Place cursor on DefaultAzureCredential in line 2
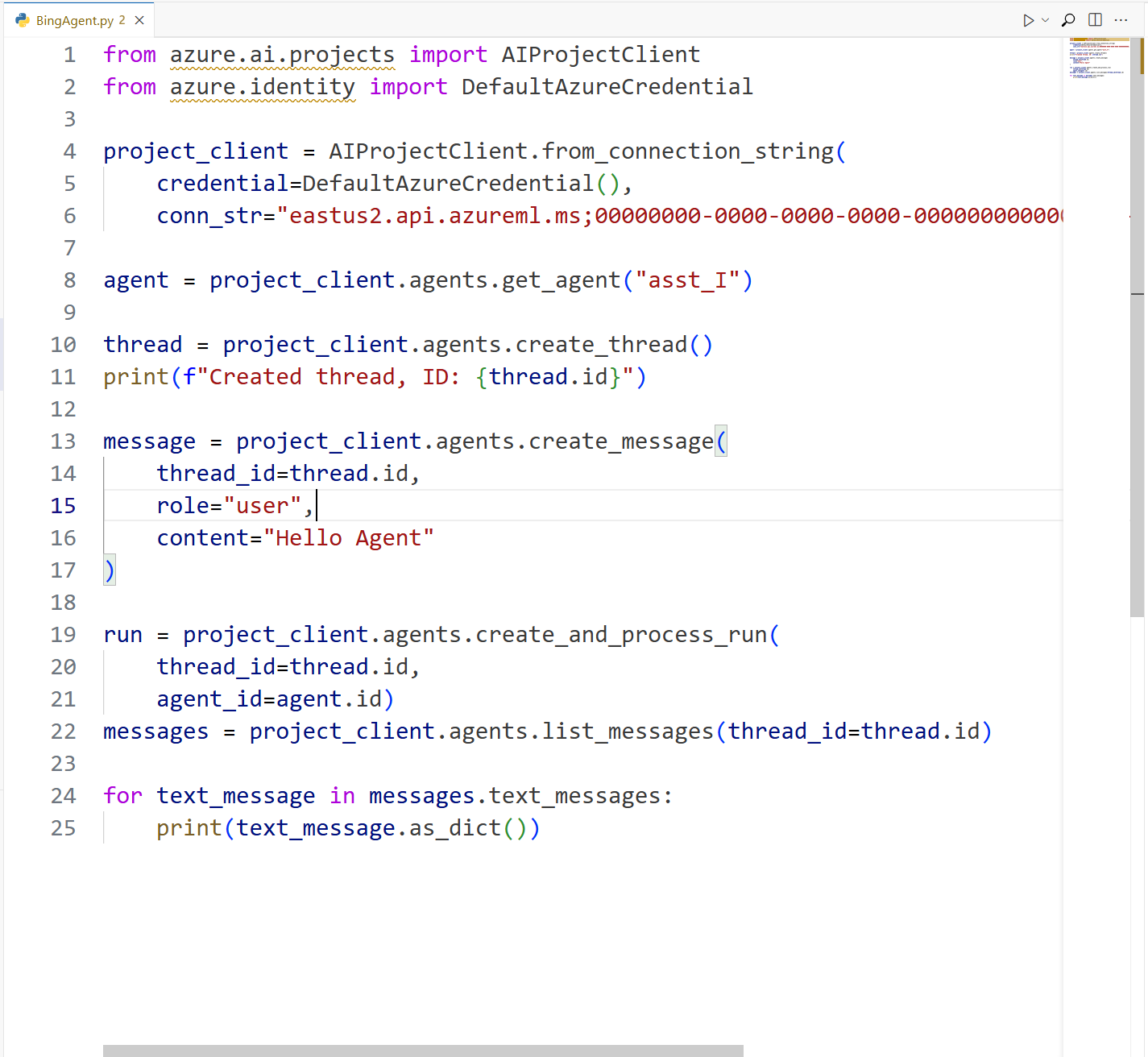 [x=606, y=86]
